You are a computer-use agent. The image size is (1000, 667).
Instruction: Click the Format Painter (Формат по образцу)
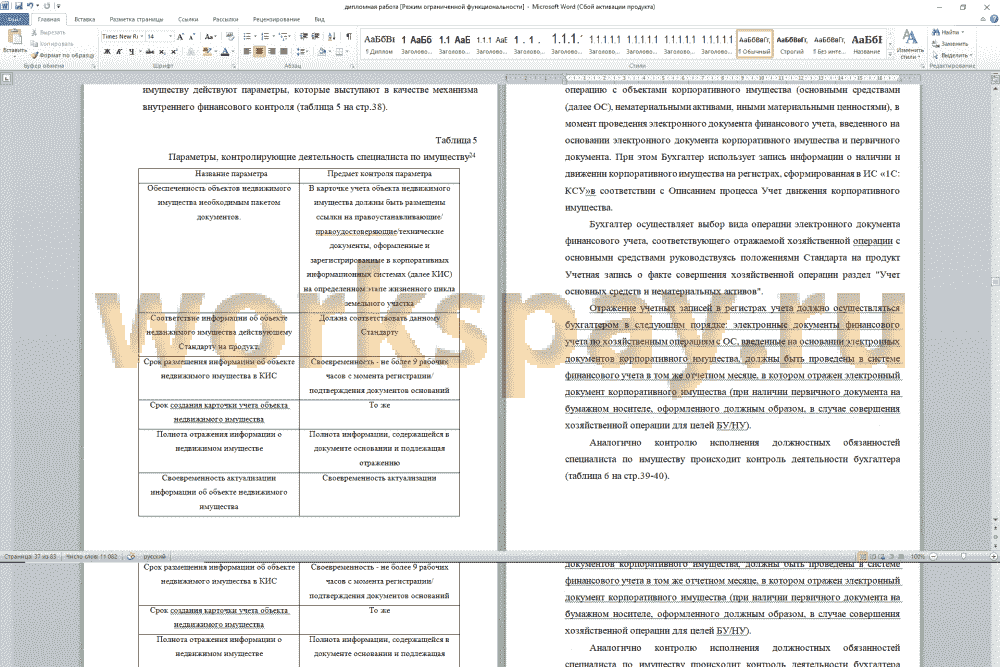[62, 55]
